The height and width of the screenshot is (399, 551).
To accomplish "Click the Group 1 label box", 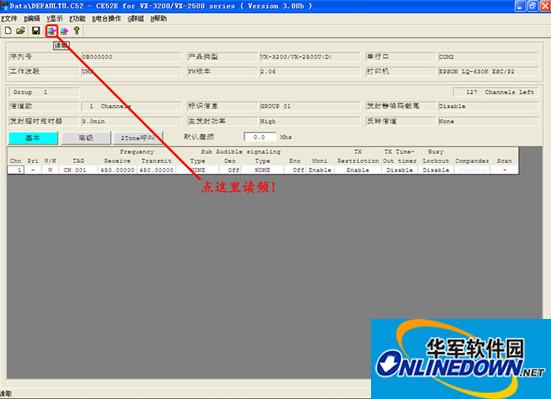I will (44, 92).
